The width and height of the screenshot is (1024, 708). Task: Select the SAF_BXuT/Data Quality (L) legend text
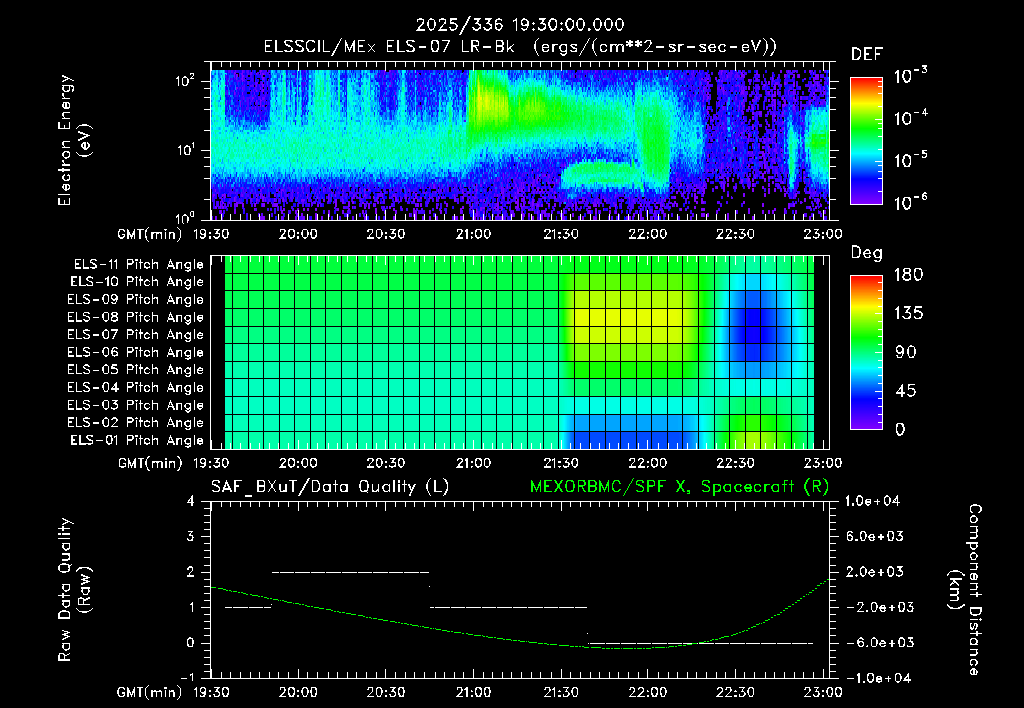coord(330,487)
